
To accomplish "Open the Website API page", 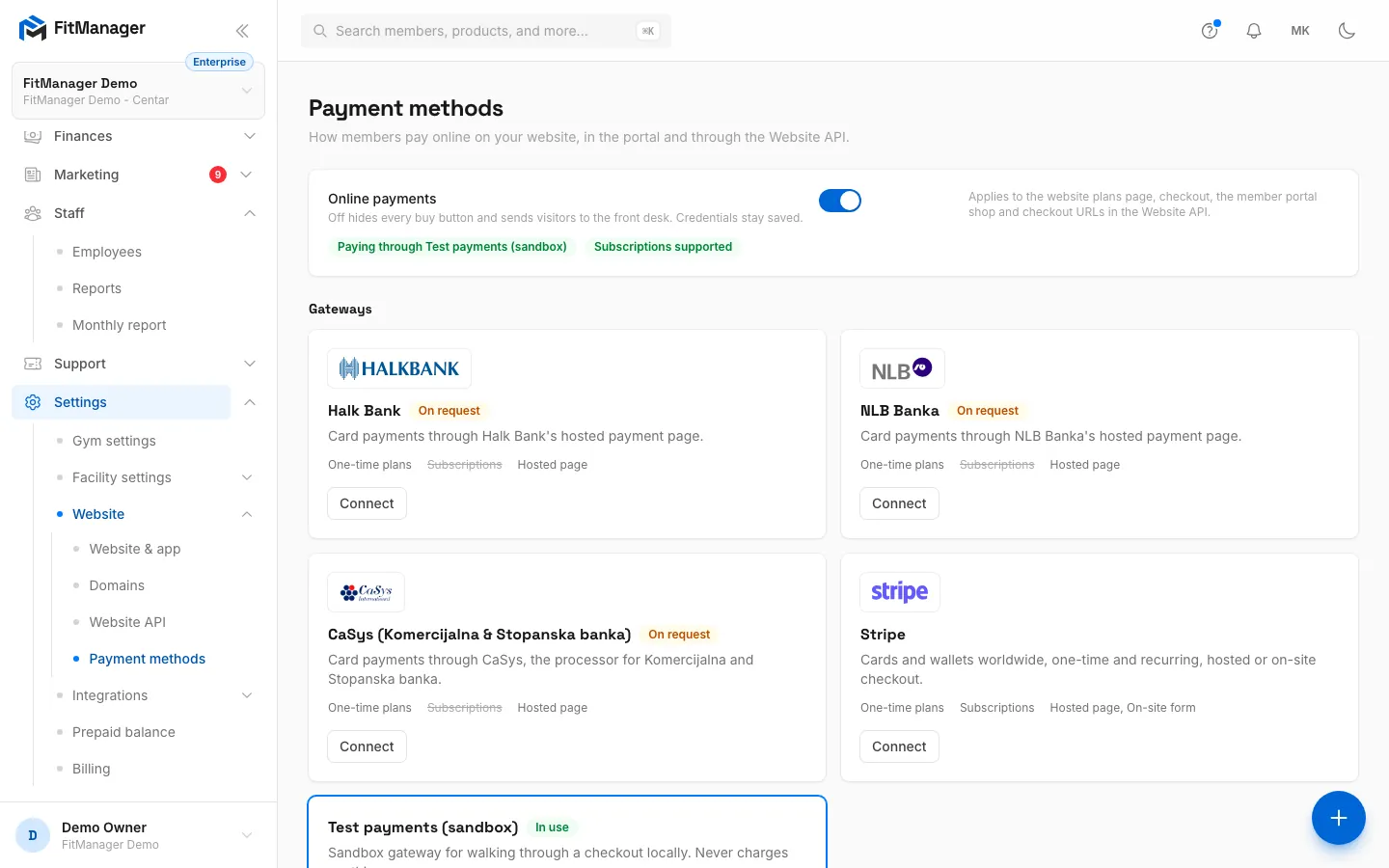I will tap(127, 622).
